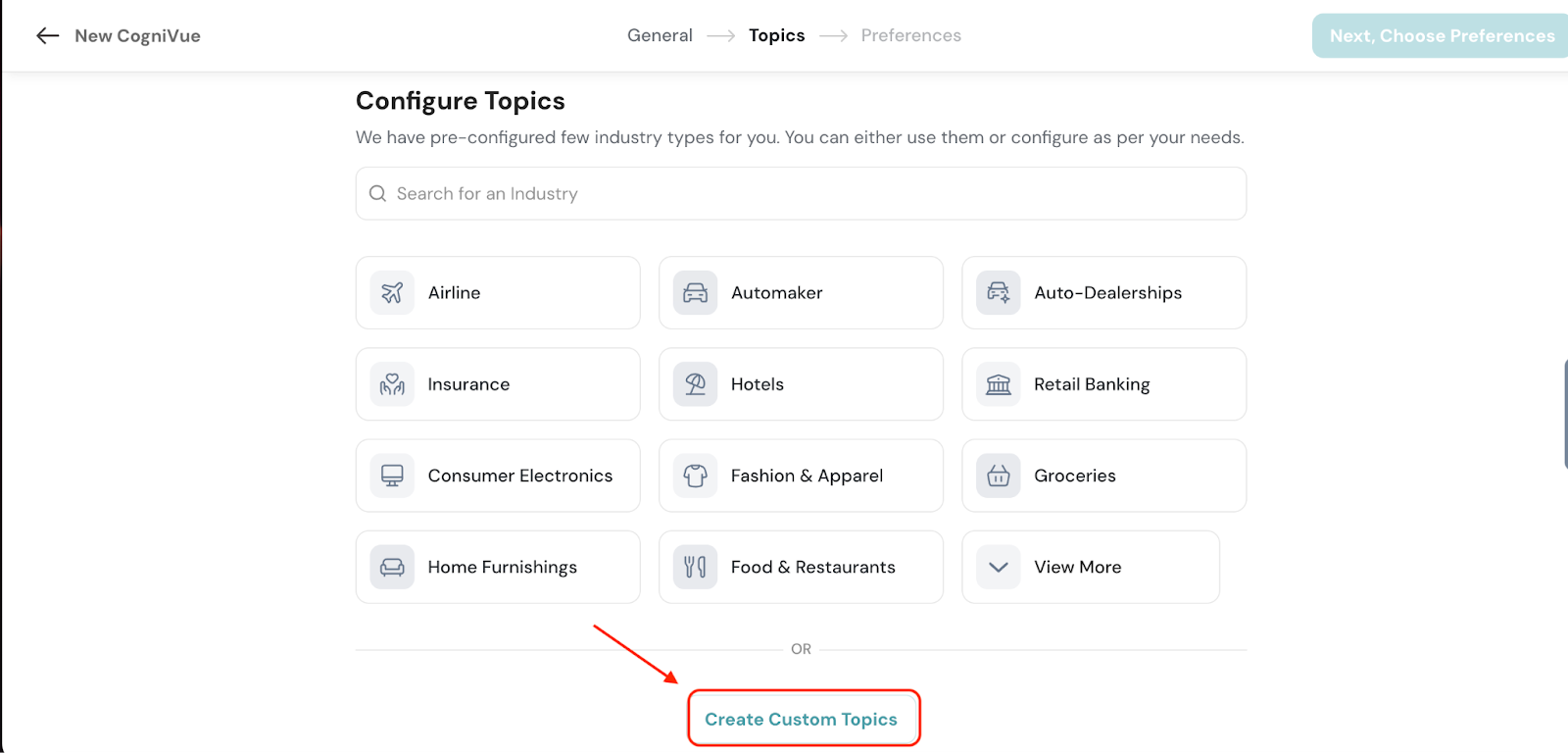This screenshot has width=1568, height=753.
Task: Select the Fashion & Apparel industry card
Action: click(x=801, y=476)
